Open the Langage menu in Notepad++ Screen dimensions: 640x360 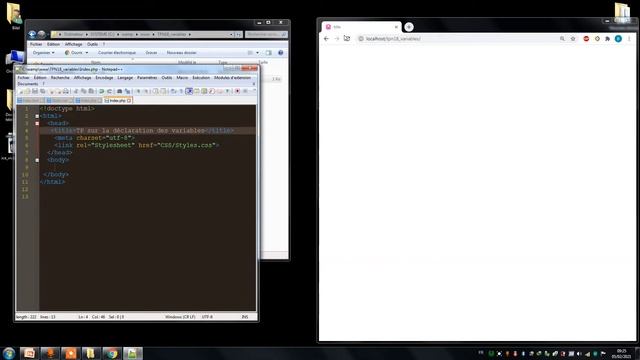click(x=125, y=78)
